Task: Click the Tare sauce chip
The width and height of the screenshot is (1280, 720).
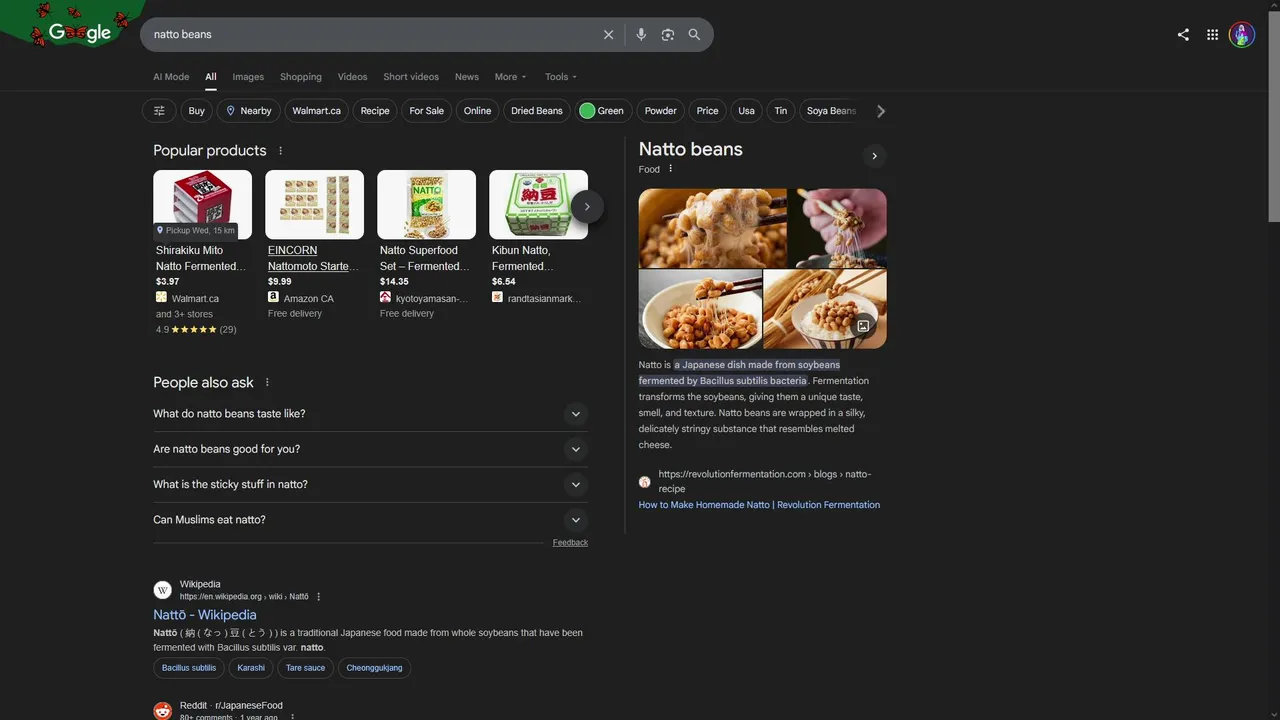Action: pyautogui.click(x=305, y=668)
